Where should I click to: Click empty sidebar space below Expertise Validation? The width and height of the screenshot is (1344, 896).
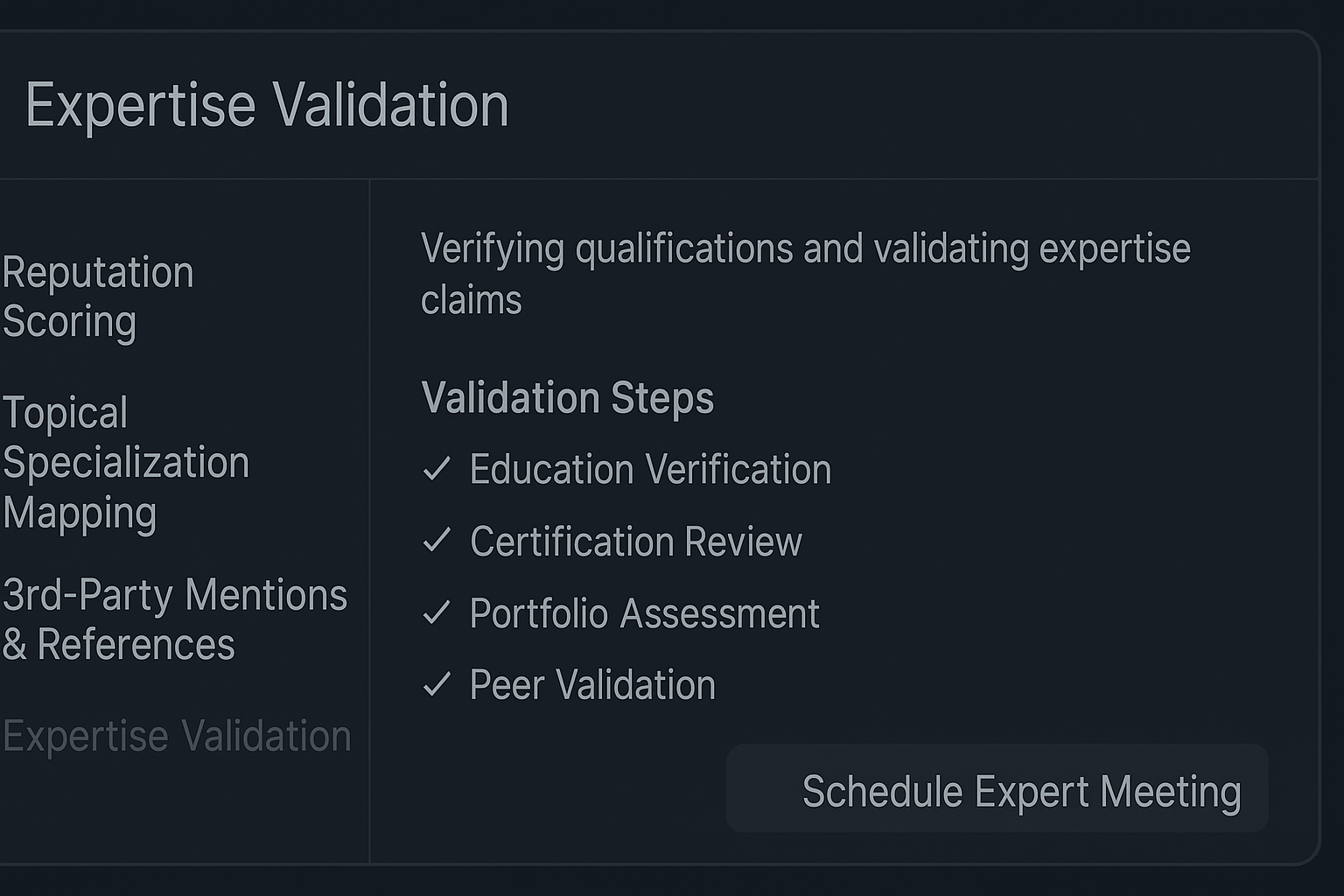point(175,814)
